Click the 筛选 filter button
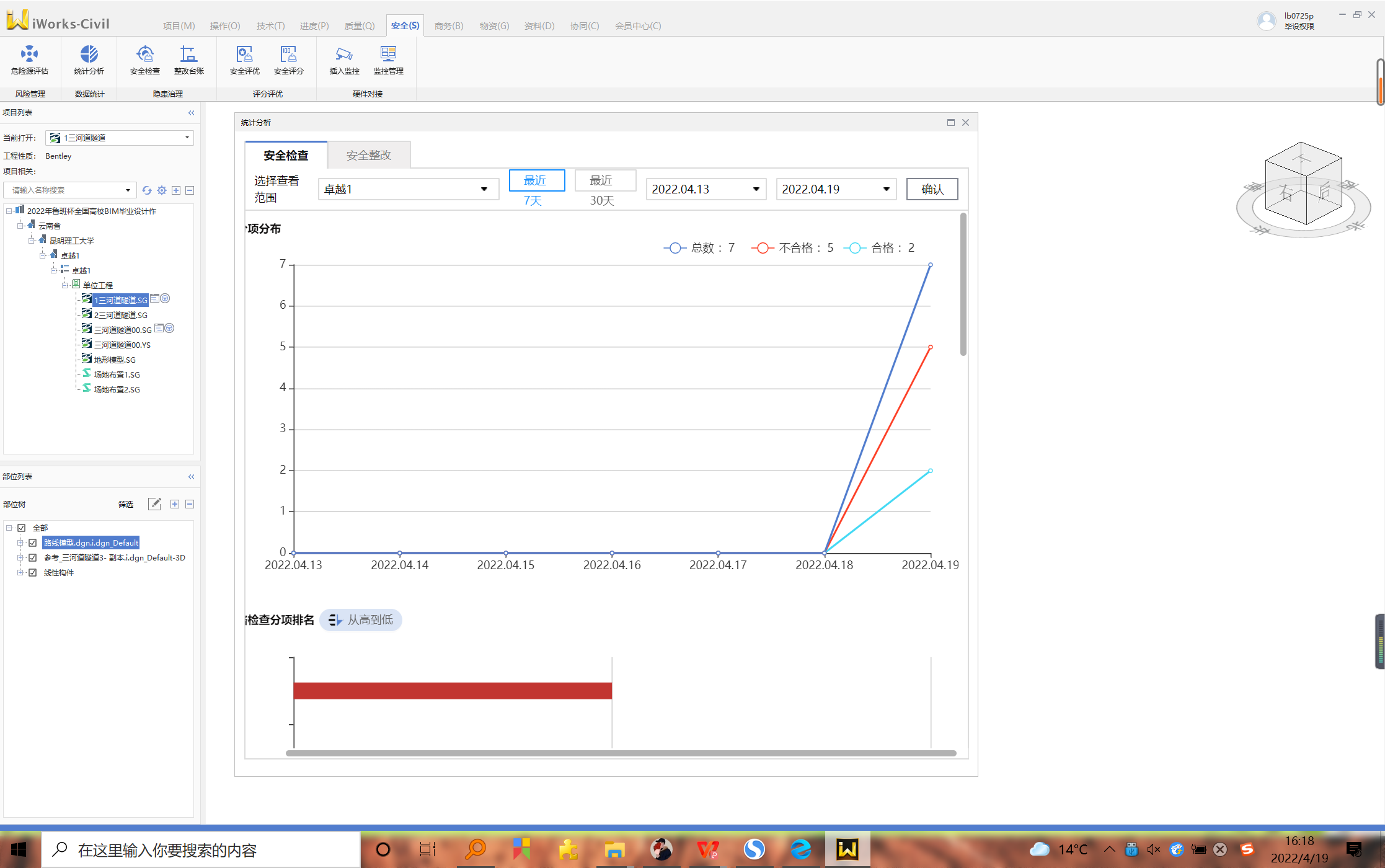 126,505
